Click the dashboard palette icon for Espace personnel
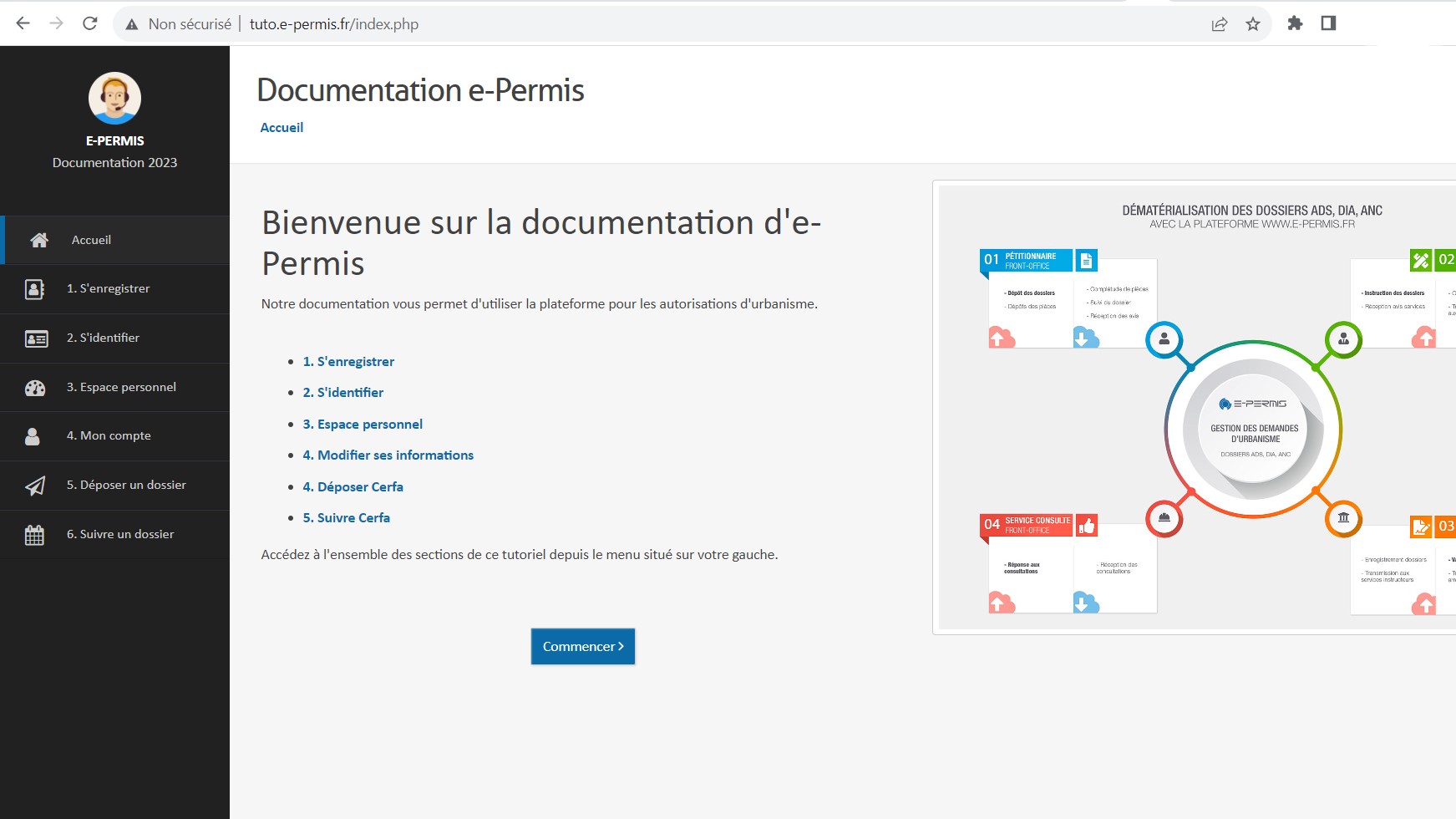The image size is (1456, 819). point(35,388)
